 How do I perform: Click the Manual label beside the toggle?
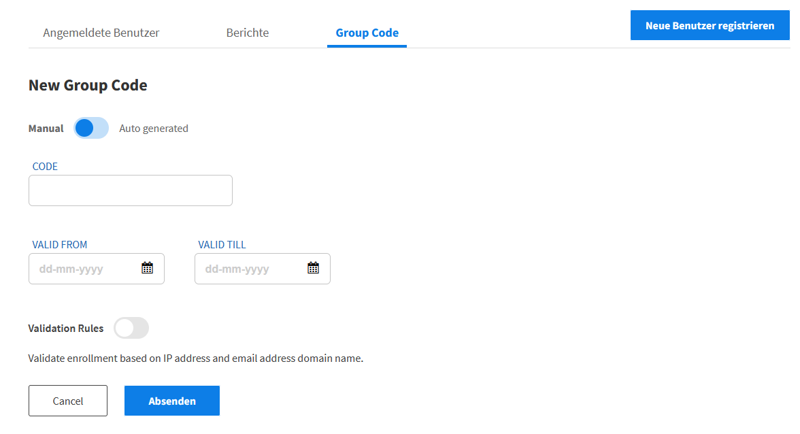click(46, 129)
